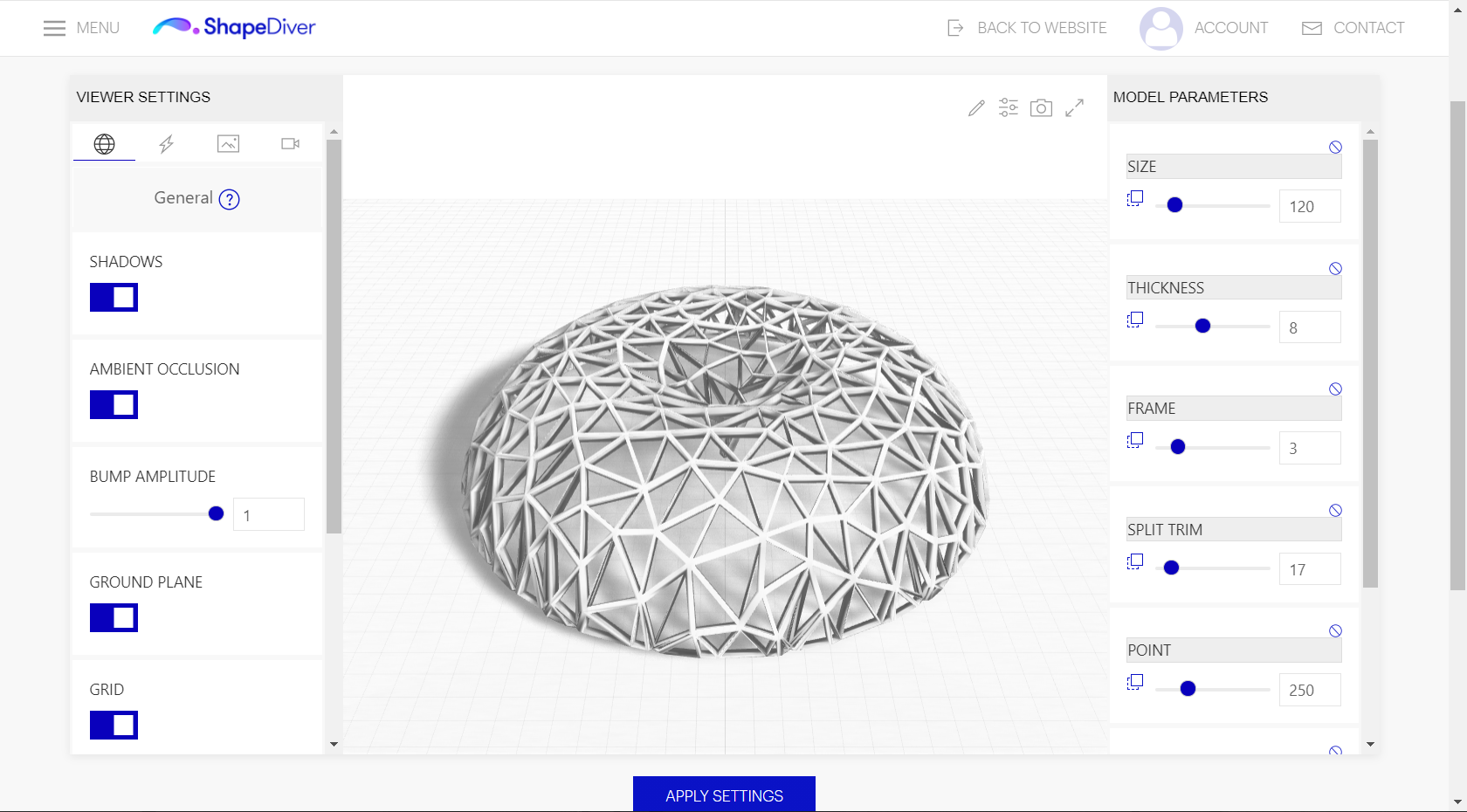Click the POINT value input field
This screenshot has width=1467, height=812.
point(1309,690)
